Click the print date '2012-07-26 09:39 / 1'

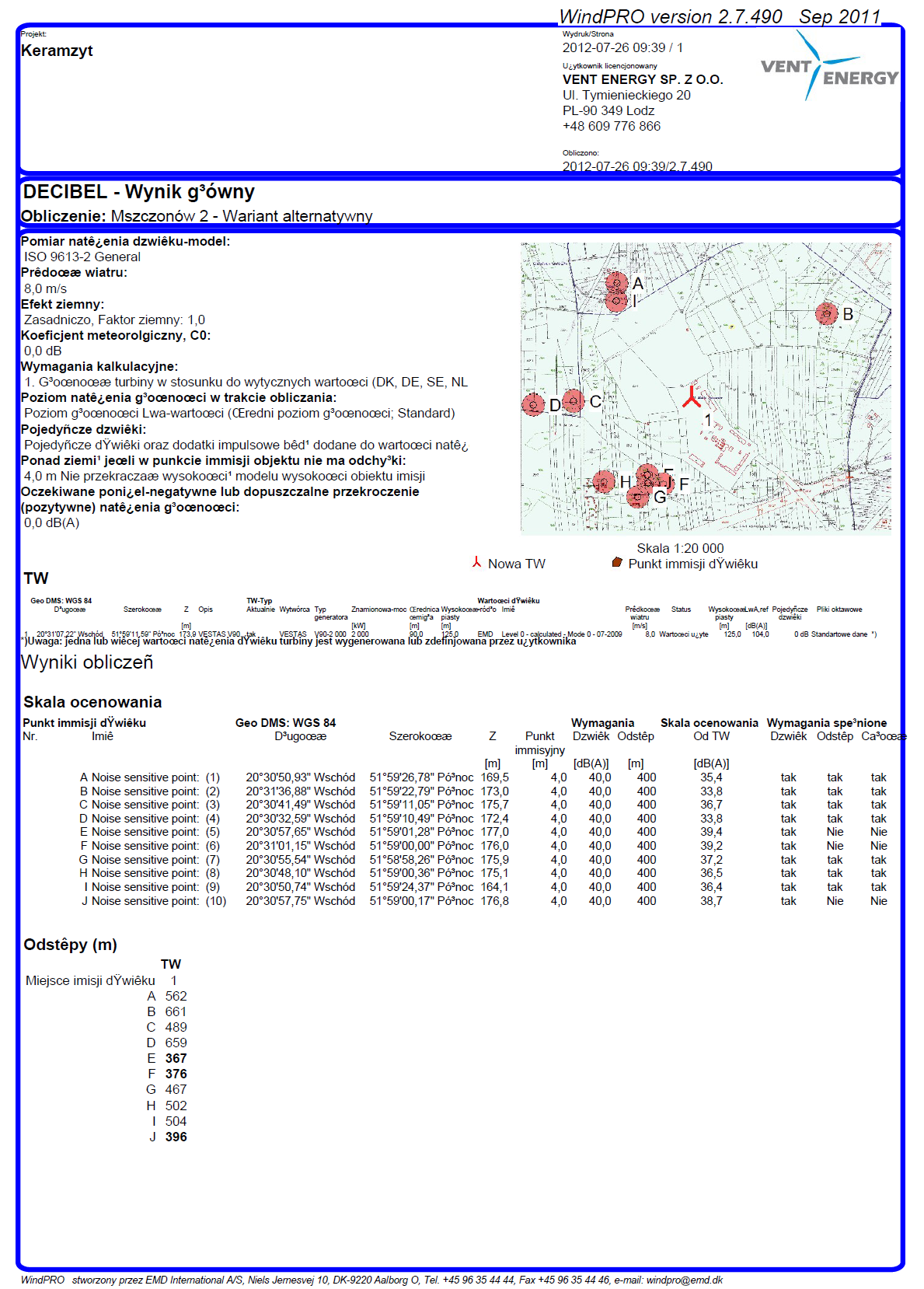pos(622,47)
